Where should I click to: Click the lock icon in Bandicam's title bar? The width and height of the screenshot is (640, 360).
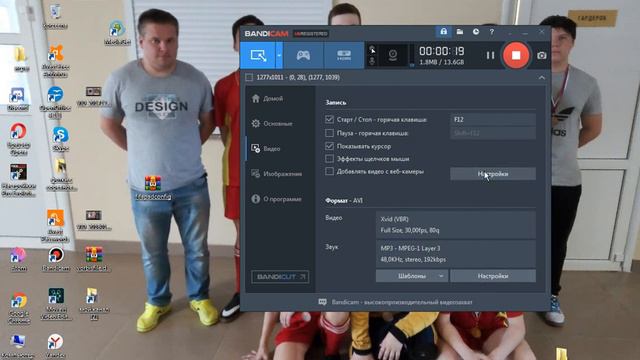(444, 31)
